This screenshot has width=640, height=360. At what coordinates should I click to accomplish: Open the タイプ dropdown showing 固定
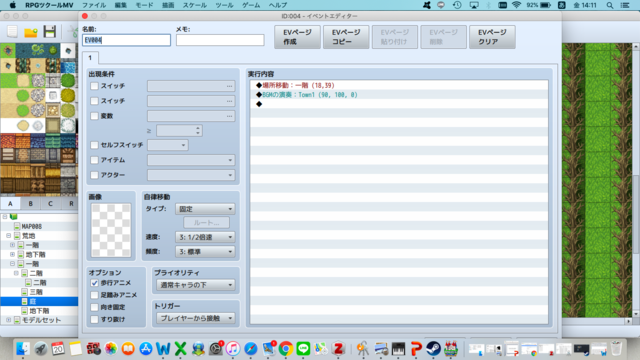coord(205,209)
